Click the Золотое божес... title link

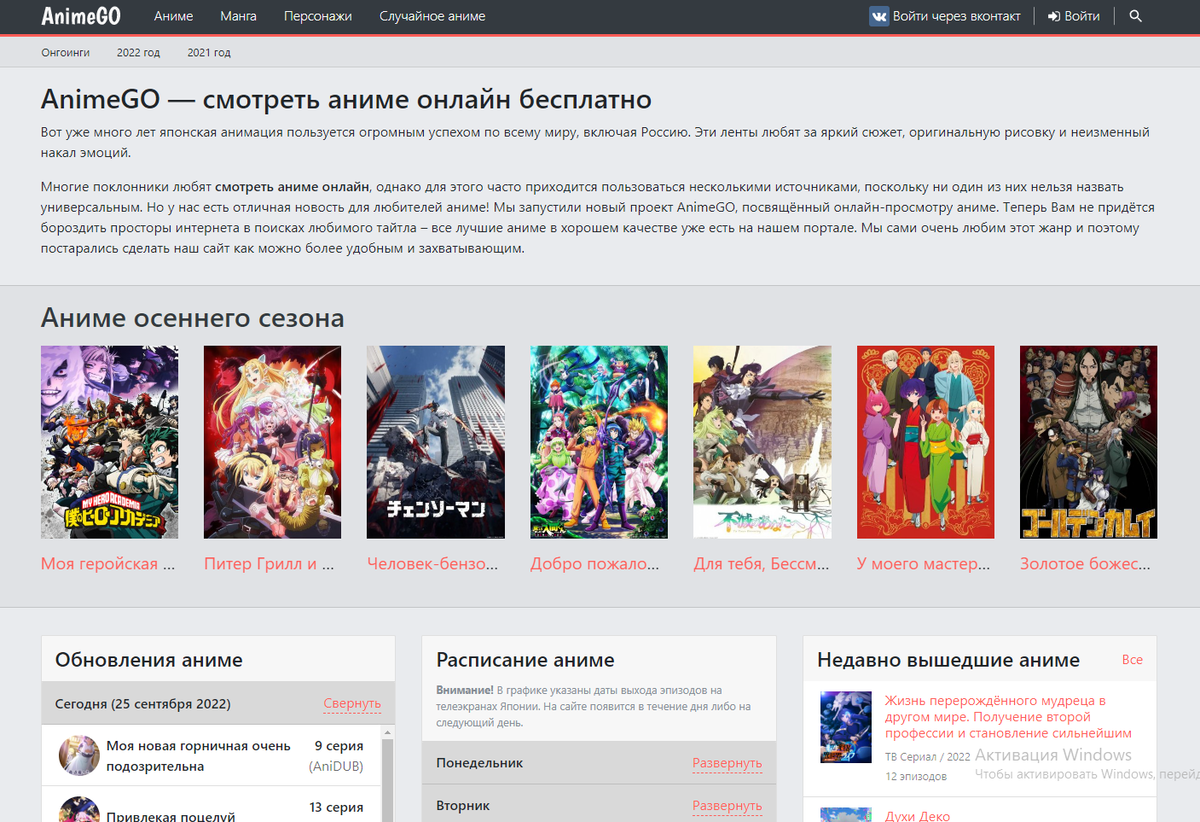click(x=1086, y=564)
